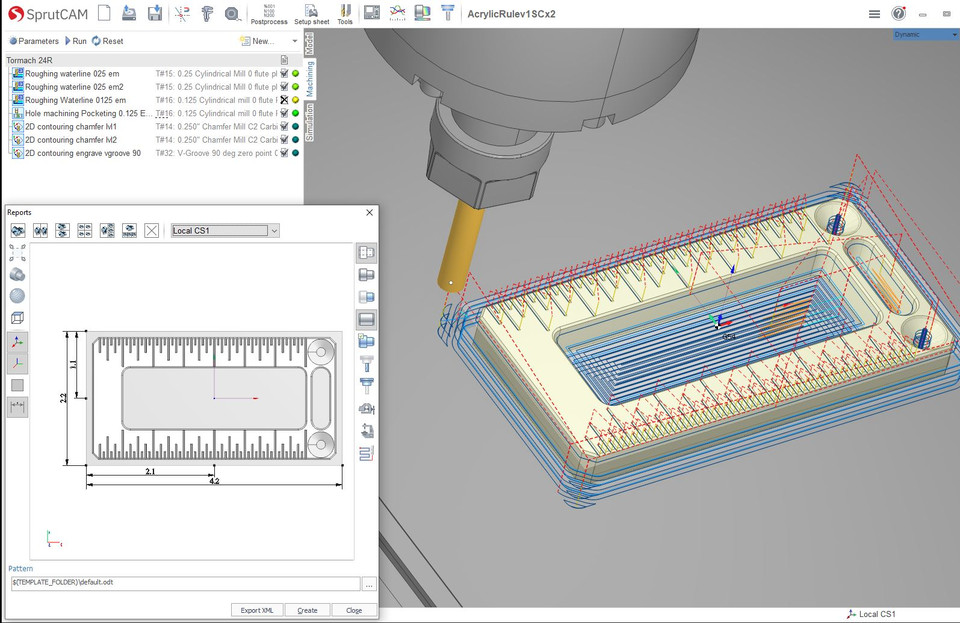Expand the New... operation dropdown
This screenshot has height=623, width=960.
point(292,40)
